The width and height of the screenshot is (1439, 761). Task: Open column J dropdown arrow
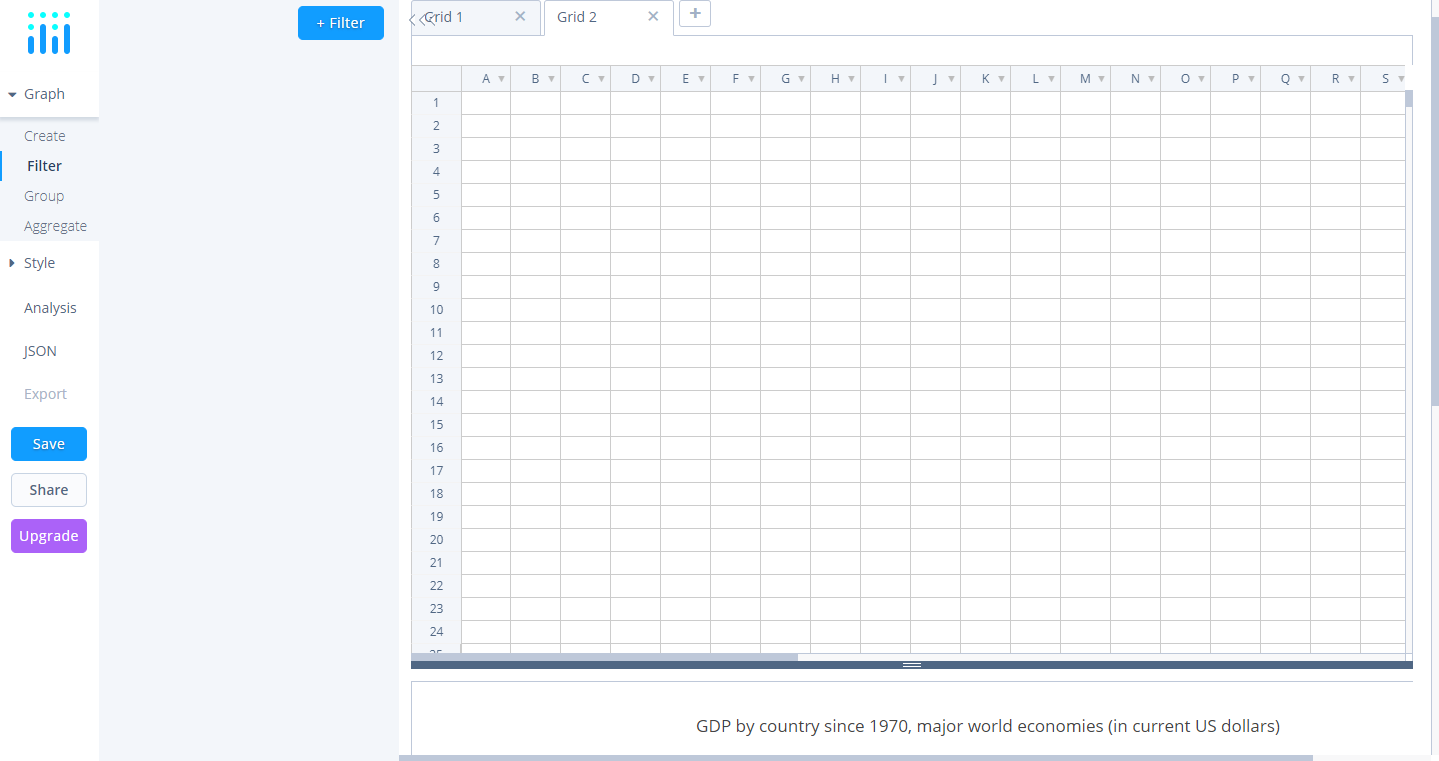[x=951, y=79]
